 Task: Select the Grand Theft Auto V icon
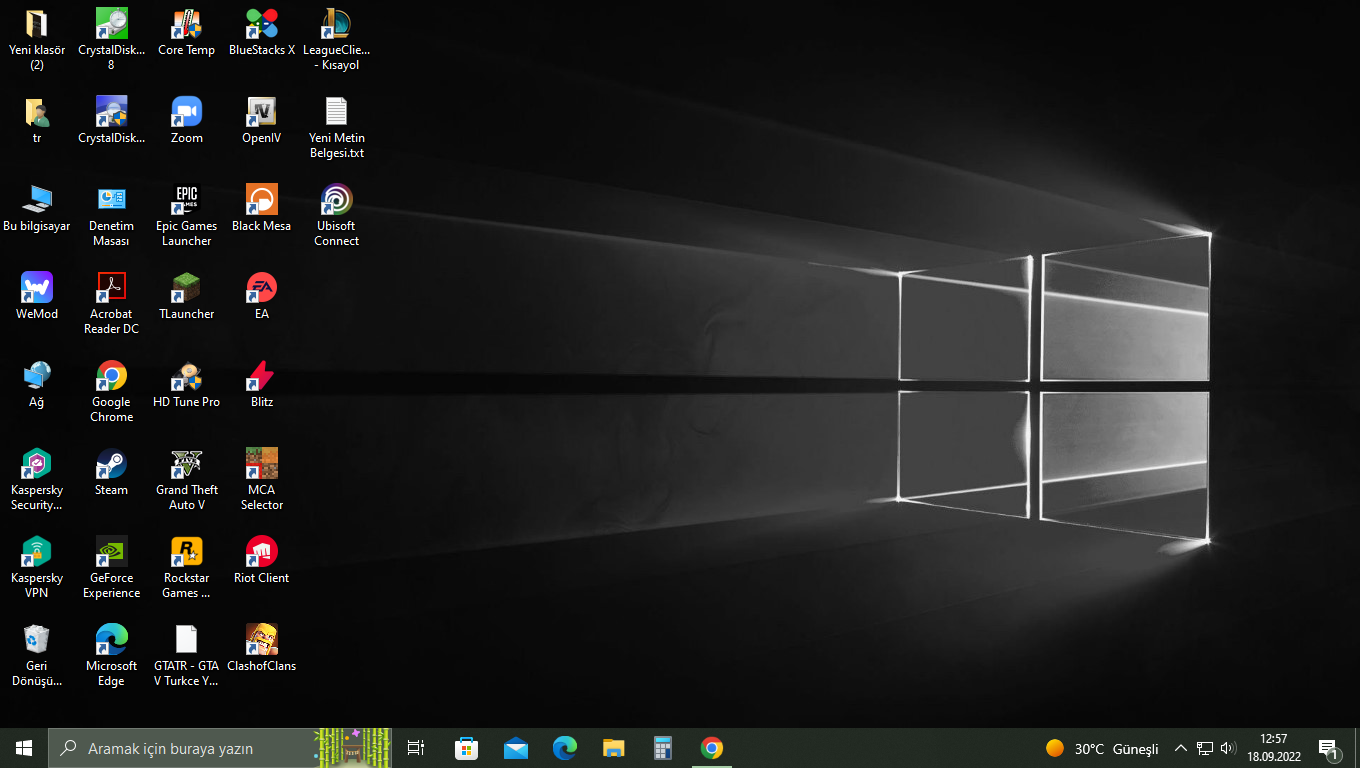point(186,464)
